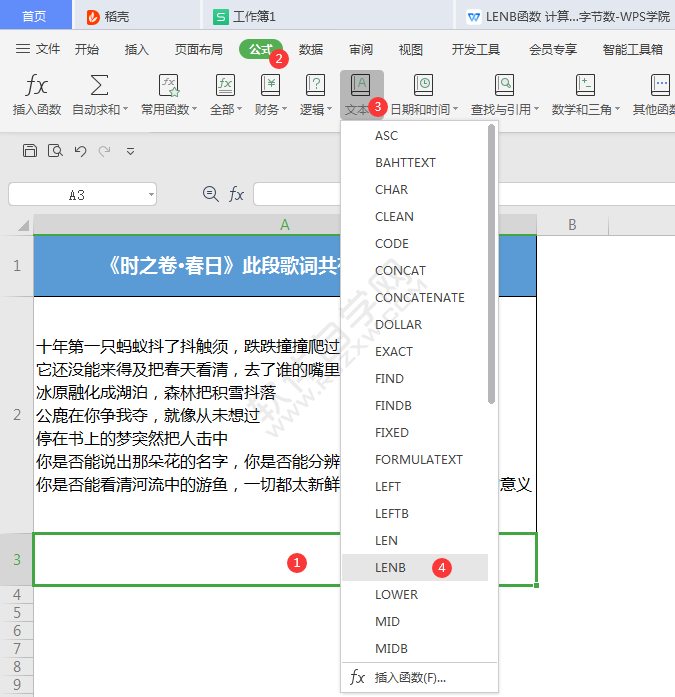675x697 pixels.
Task: Expand the quick access toolbar customize arrow
Action: pyautogui.click(x=130, y=152)
